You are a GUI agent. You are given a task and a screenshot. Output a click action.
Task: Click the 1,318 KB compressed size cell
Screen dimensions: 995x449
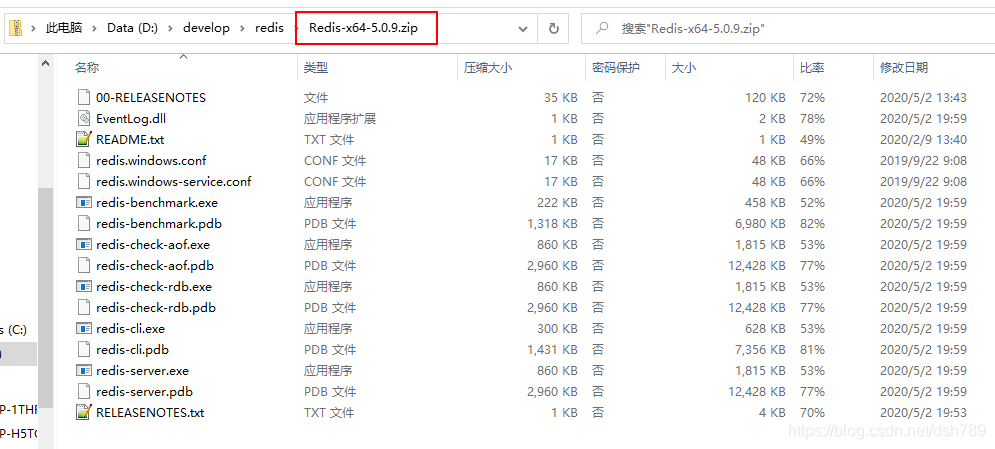click(552, 224)
